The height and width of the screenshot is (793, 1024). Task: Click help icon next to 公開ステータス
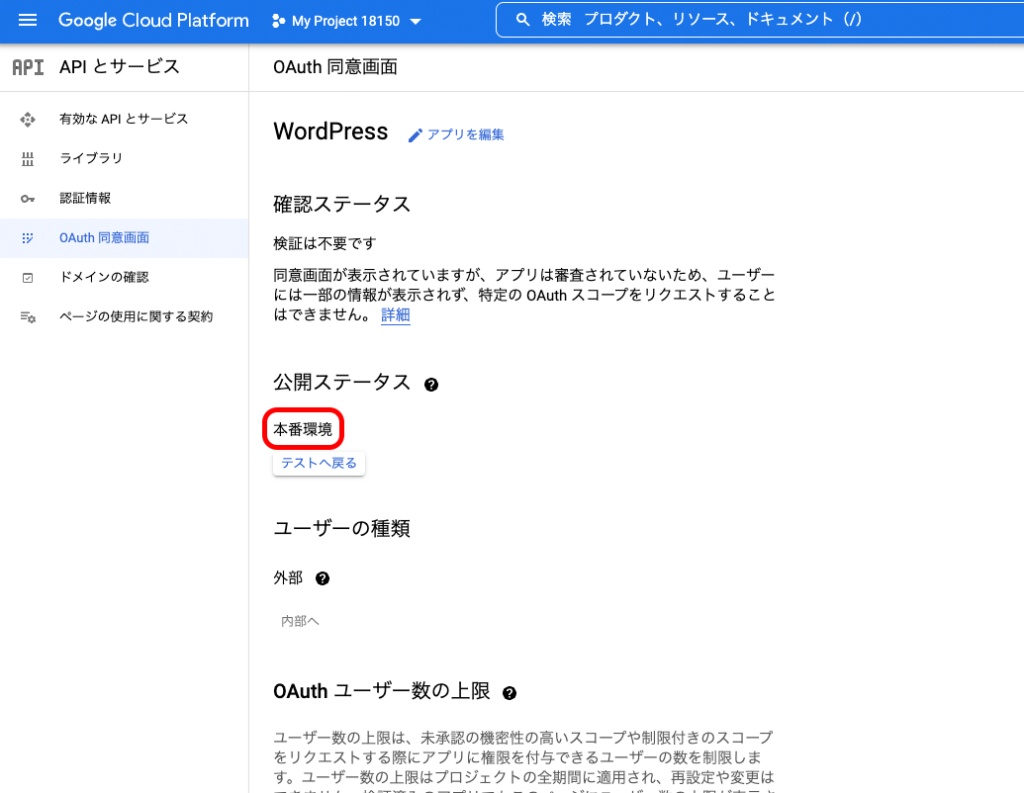point(431,384)
